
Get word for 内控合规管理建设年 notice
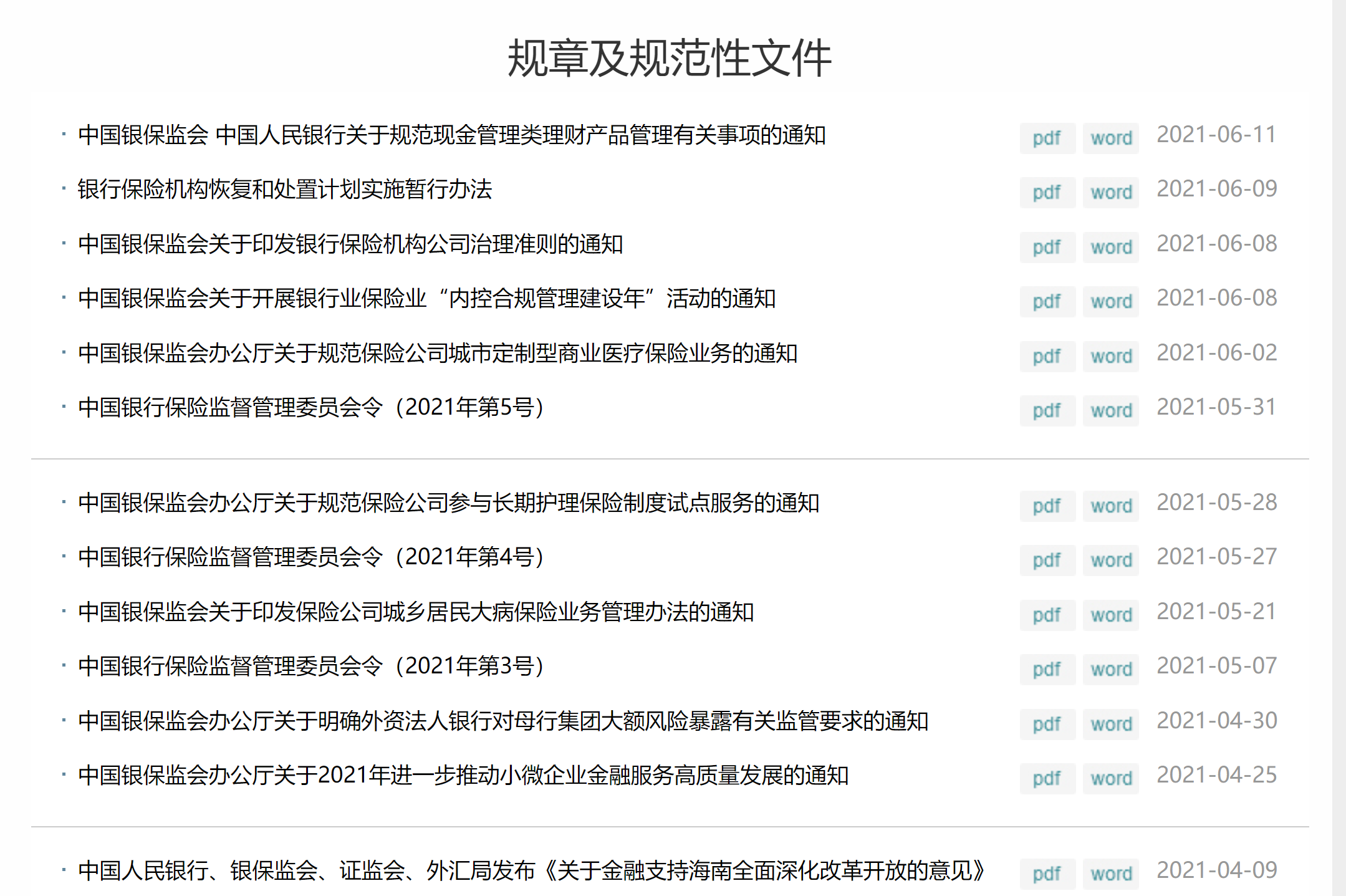(1111, 301)
